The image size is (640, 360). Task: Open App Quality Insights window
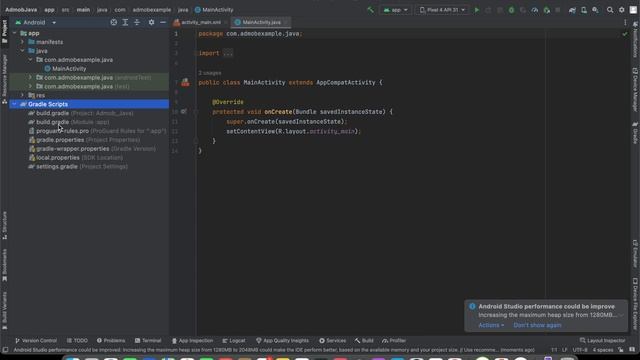[282, 340]
